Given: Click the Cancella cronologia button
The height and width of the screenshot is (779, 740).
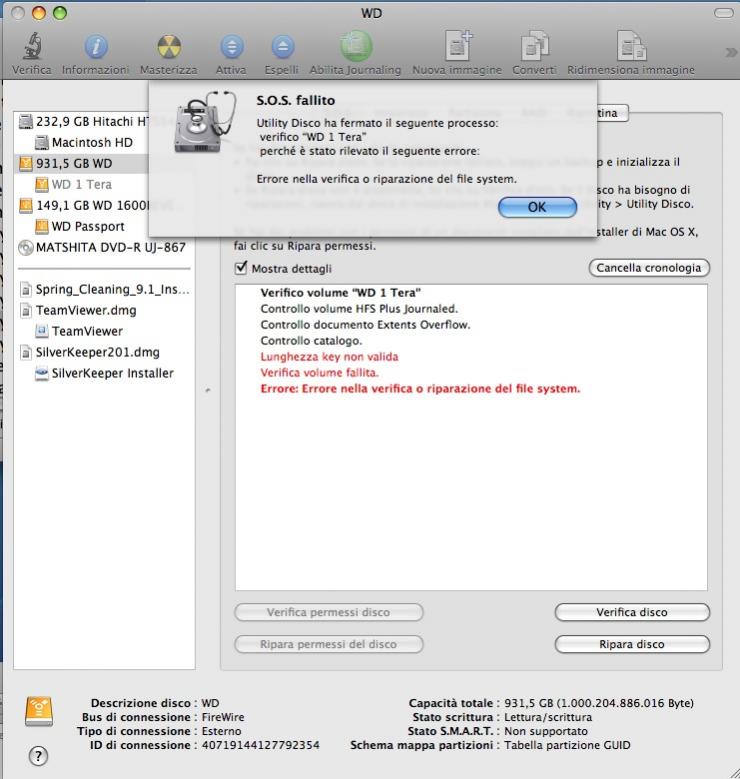Looking at the screenshot, I should click(649, 268).
